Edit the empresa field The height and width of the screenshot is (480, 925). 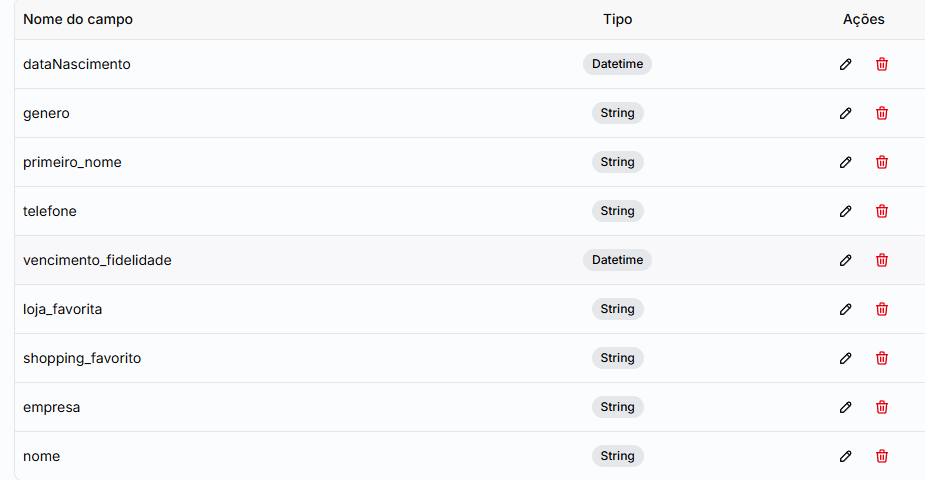(845, 407)
